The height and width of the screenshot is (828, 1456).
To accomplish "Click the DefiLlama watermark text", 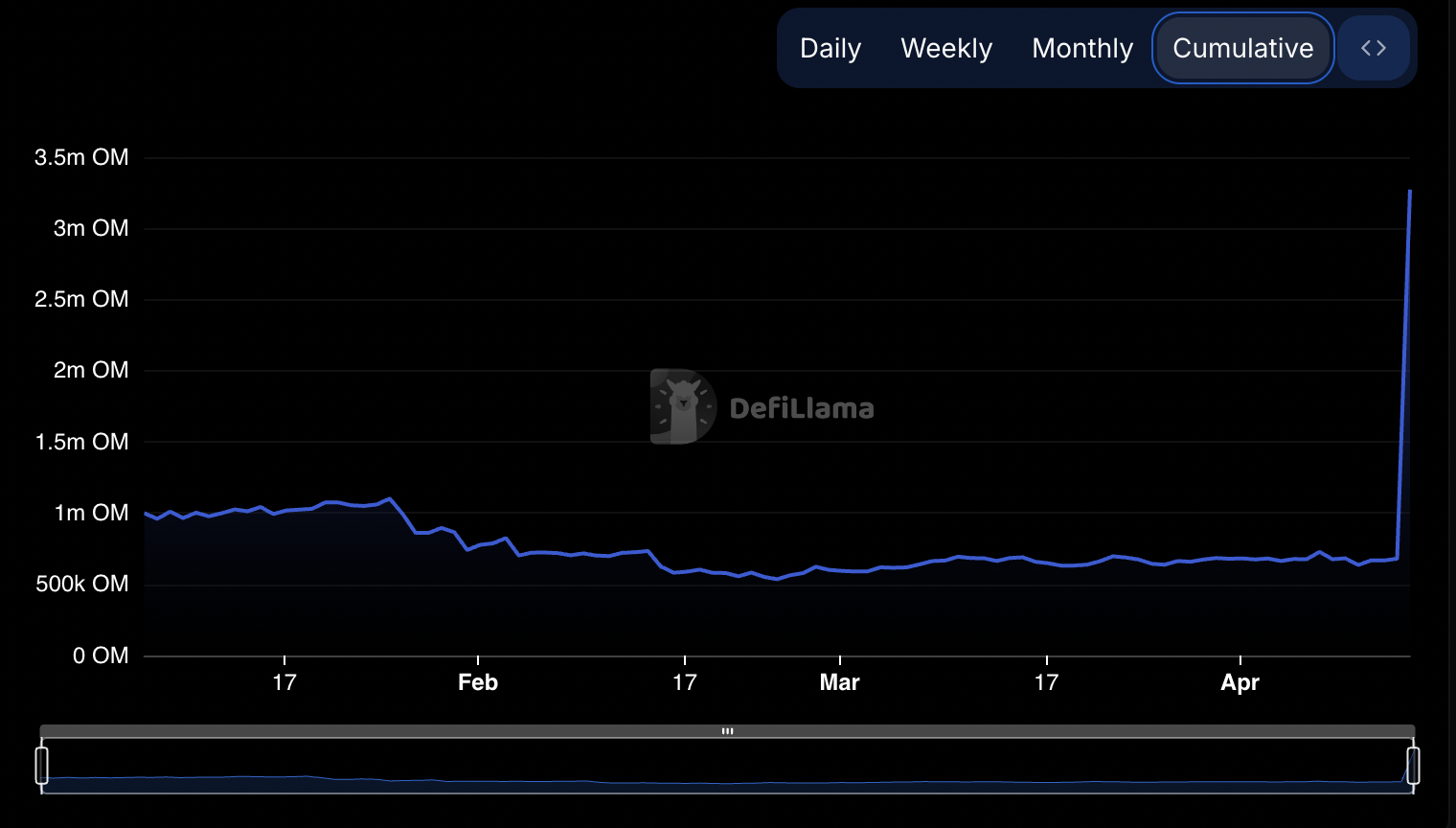I will pyautogui.click(x=802, y=408).
